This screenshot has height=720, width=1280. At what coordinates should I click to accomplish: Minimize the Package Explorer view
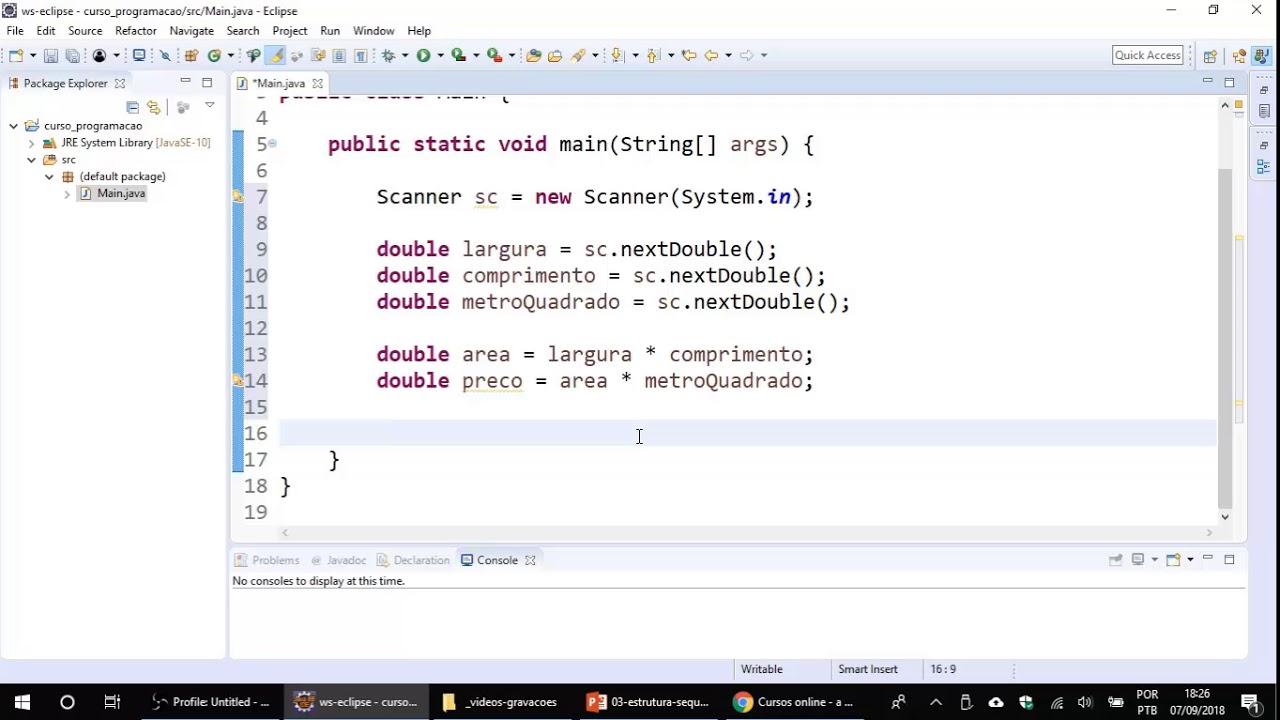pos(185,82)
